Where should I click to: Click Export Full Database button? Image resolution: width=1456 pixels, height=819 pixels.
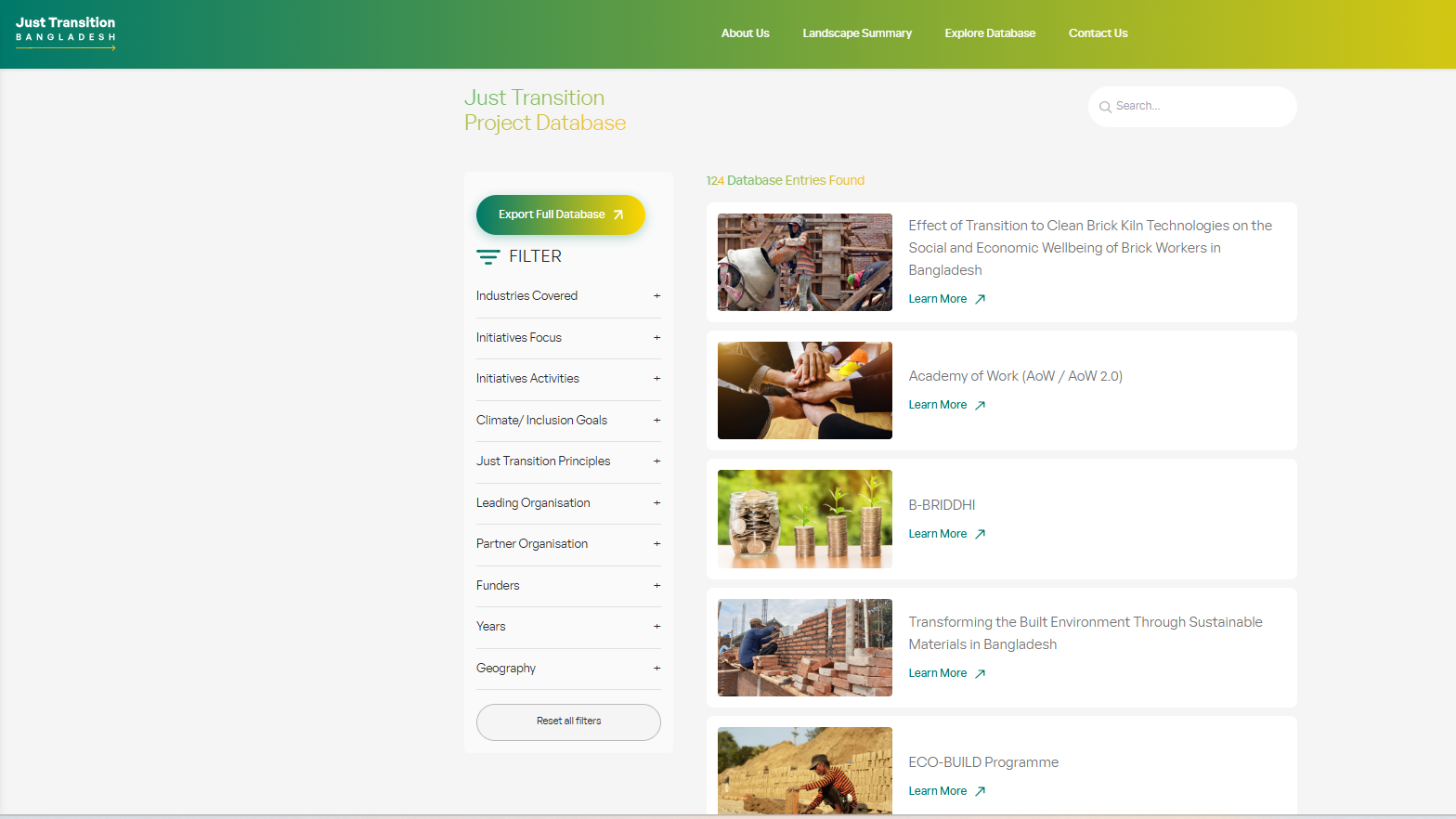(x=561, y=214)
